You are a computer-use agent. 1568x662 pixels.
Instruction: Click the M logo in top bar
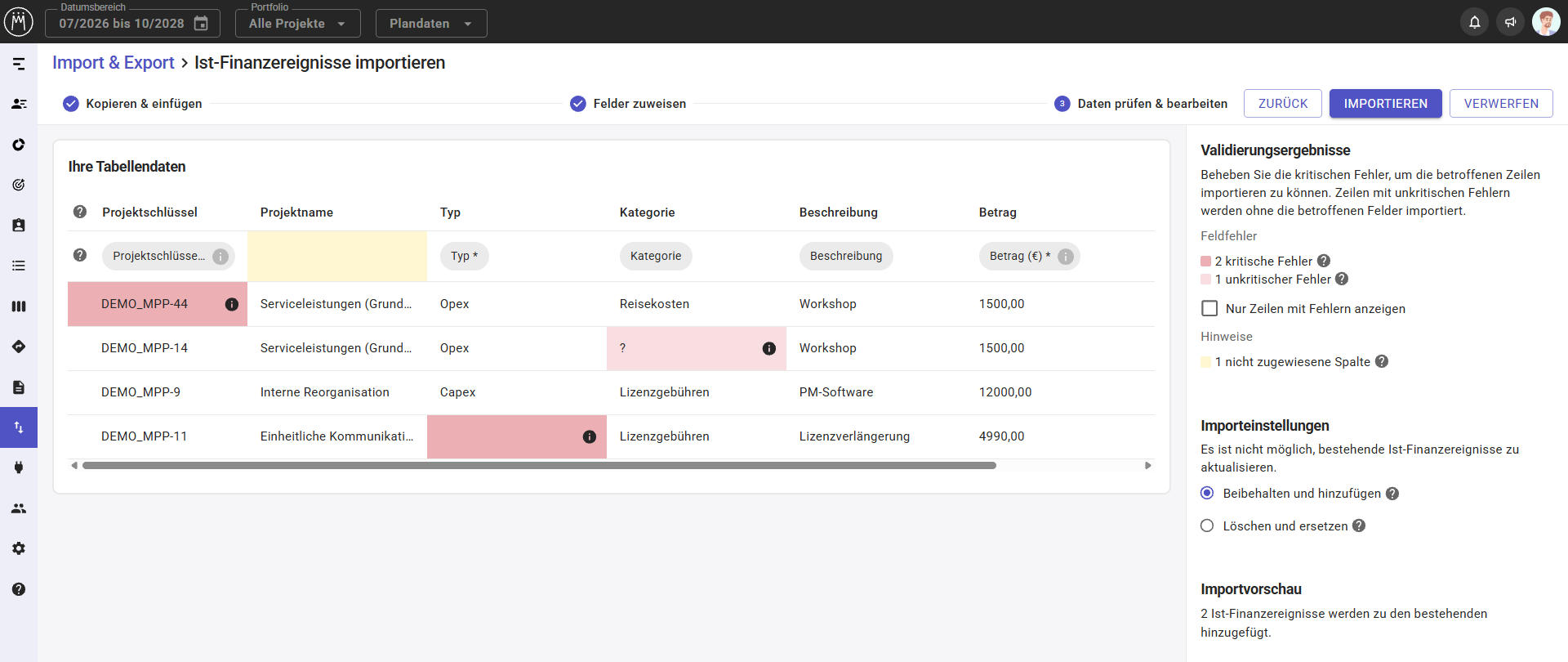click(x=19, y=22)
